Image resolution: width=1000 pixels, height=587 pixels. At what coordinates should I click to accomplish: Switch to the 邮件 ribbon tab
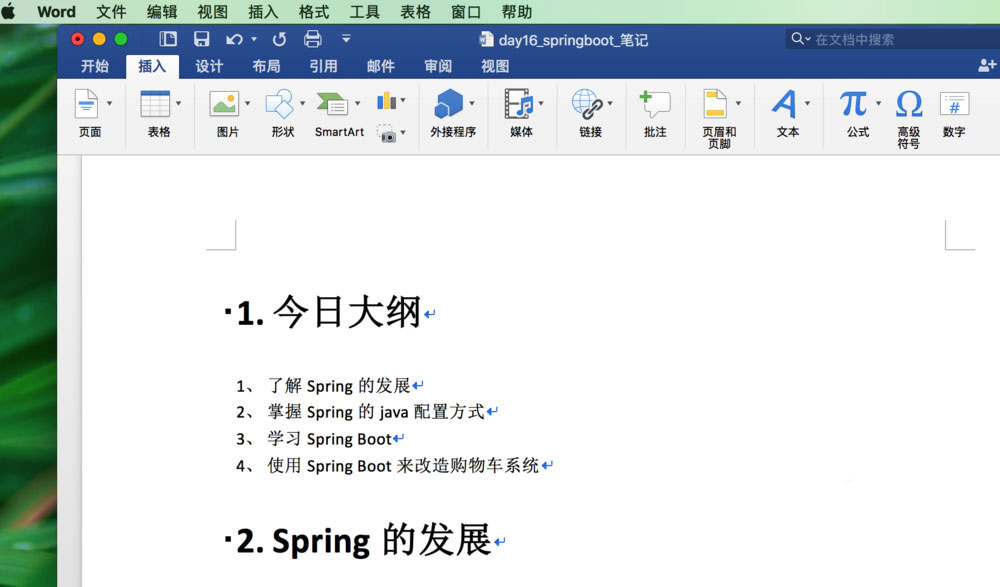point(381,66)
